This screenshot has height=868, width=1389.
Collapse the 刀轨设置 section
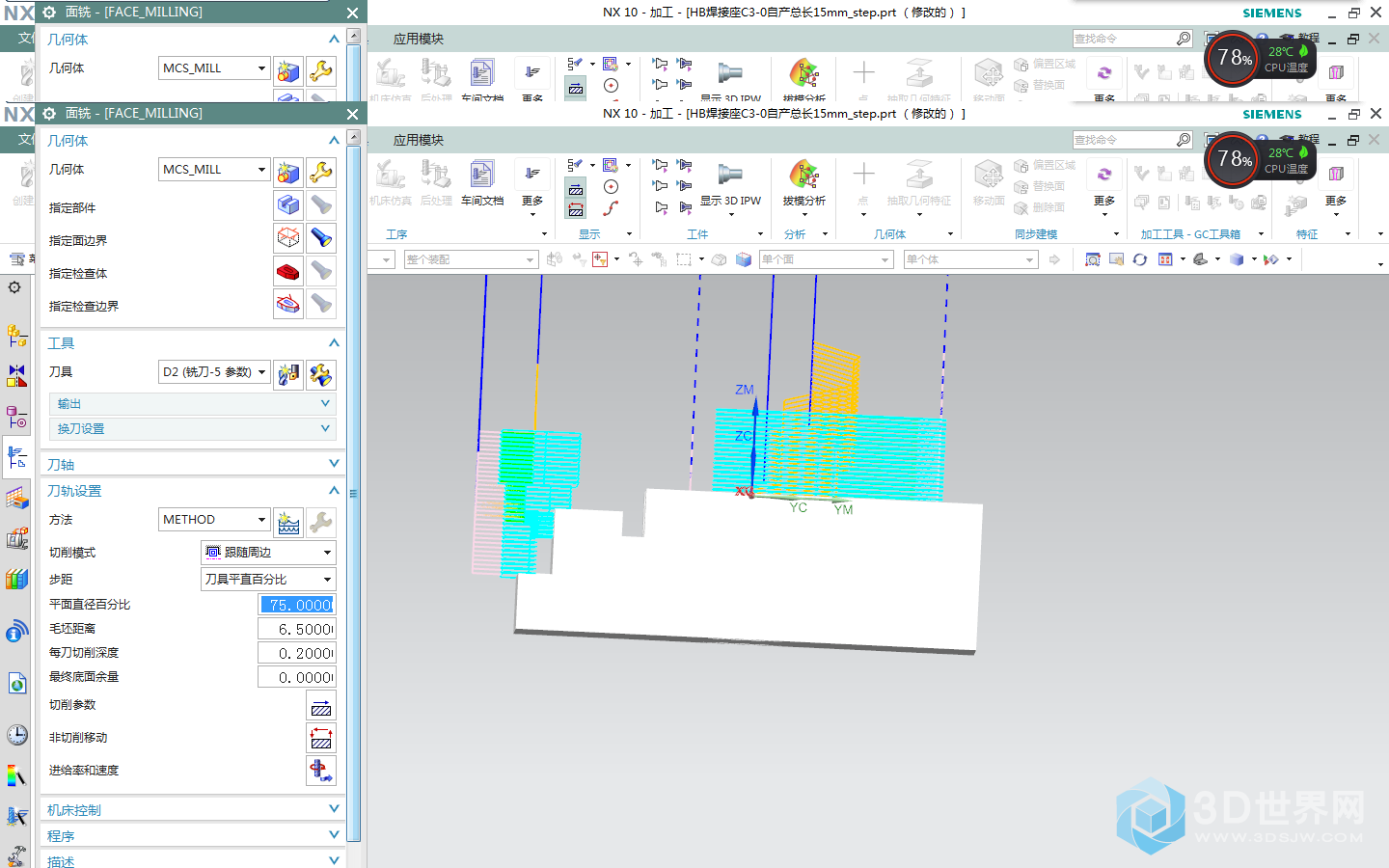click(x=192, y=491)
